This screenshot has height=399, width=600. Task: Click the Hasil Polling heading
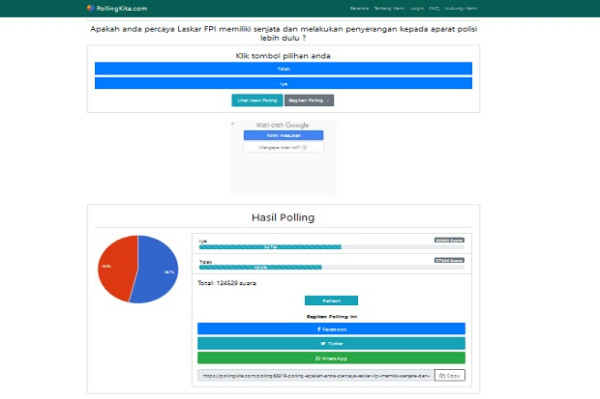click(283, 217)
